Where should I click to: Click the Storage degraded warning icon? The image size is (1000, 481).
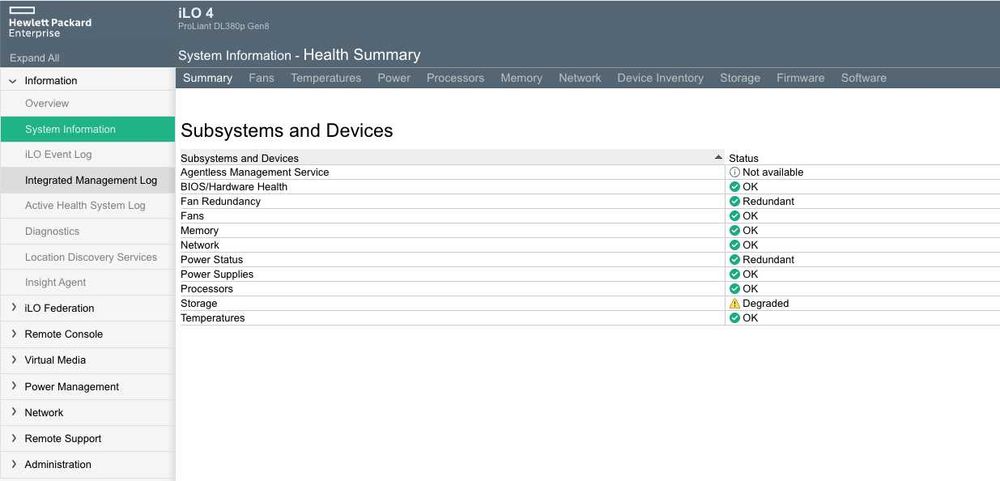point(735,304)
